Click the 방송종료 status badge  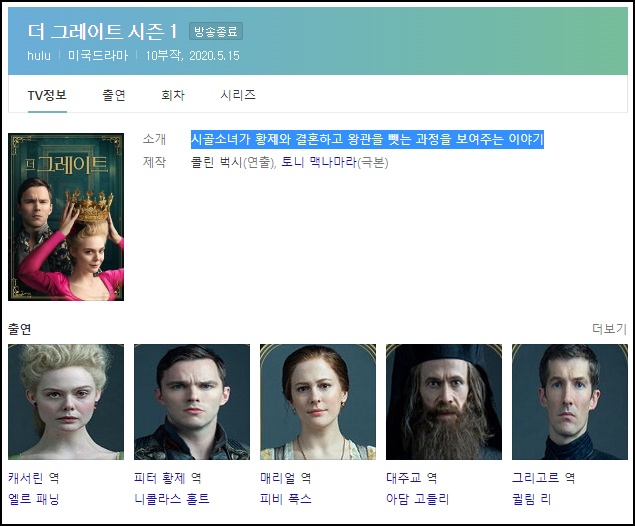[216, 31]
